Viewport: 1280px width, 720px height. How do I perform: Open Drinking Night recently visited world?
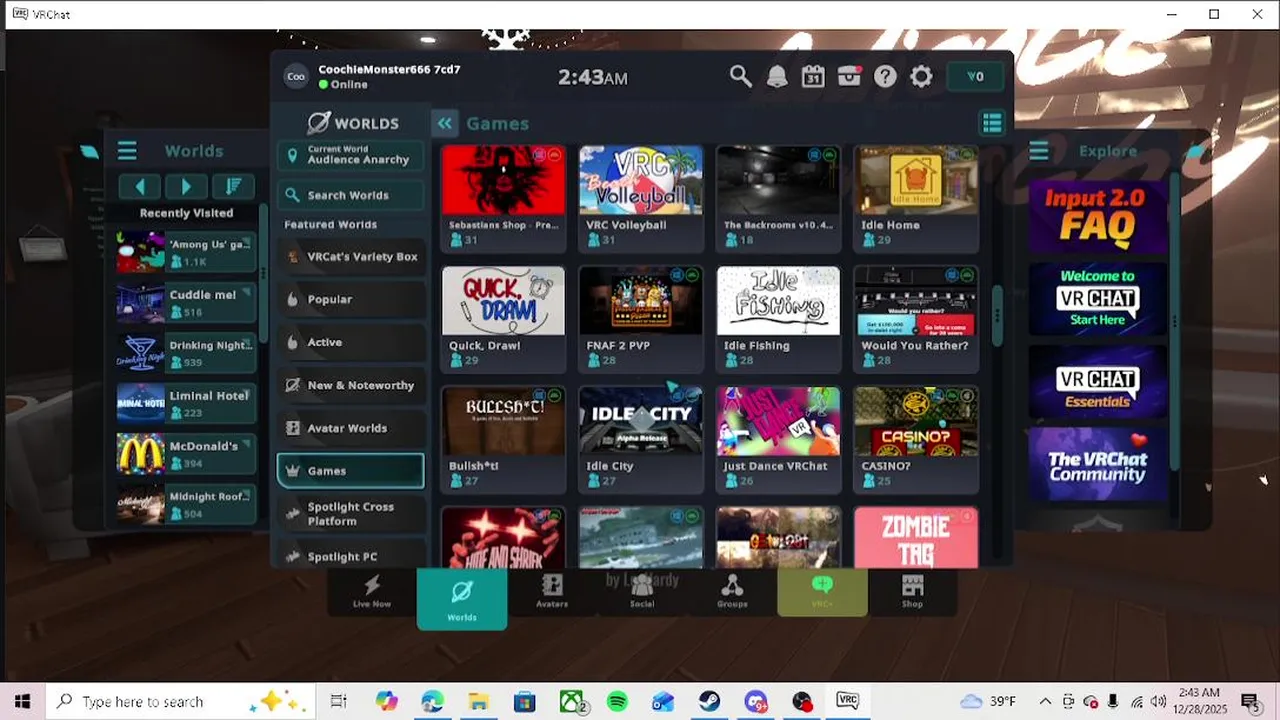186,353
